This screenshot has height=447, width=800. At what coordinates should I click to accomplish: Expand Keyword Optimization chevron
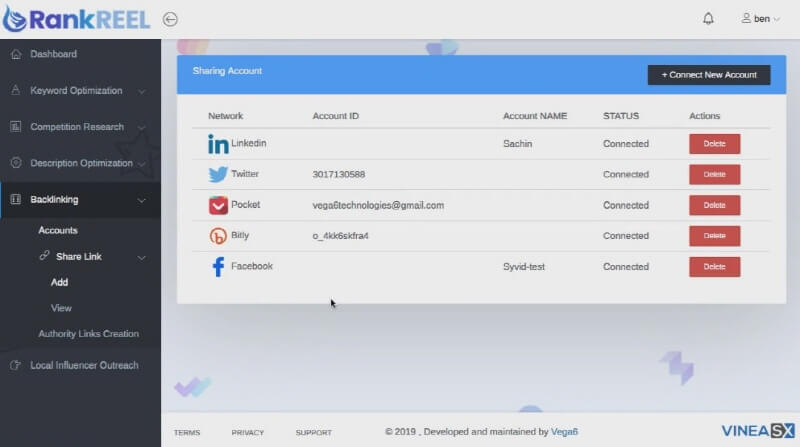pyautogui.click(x=142, y=91)
